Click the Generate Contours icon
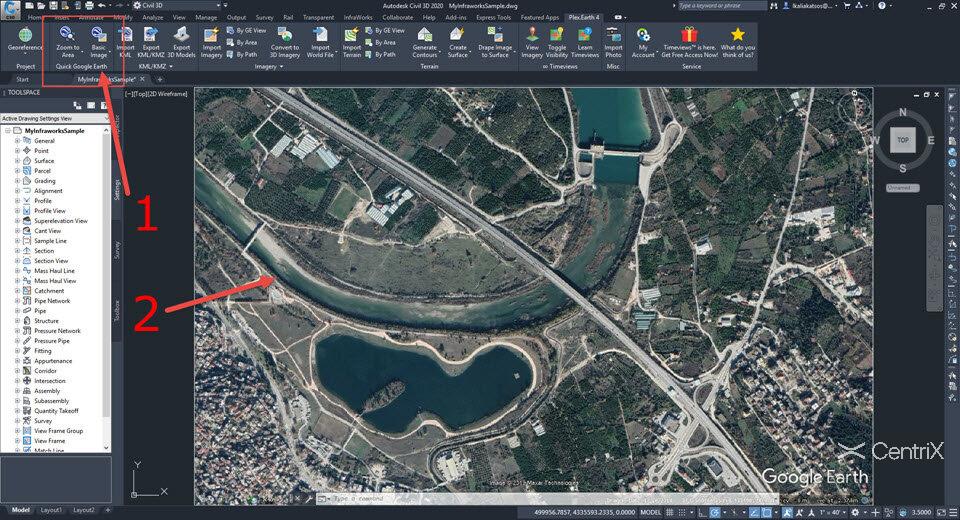 coord(424,38)
